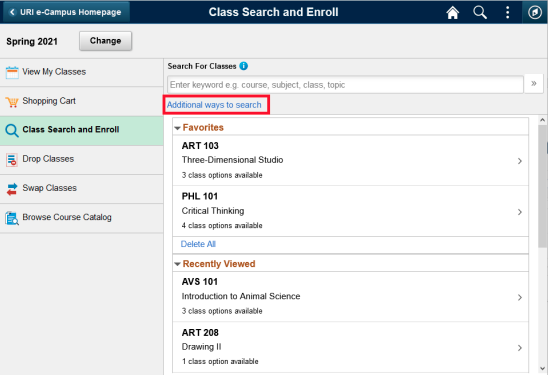Click '4 class options available' text
Viewport: 548px width, 375px height.
click(x=222, y=226)
